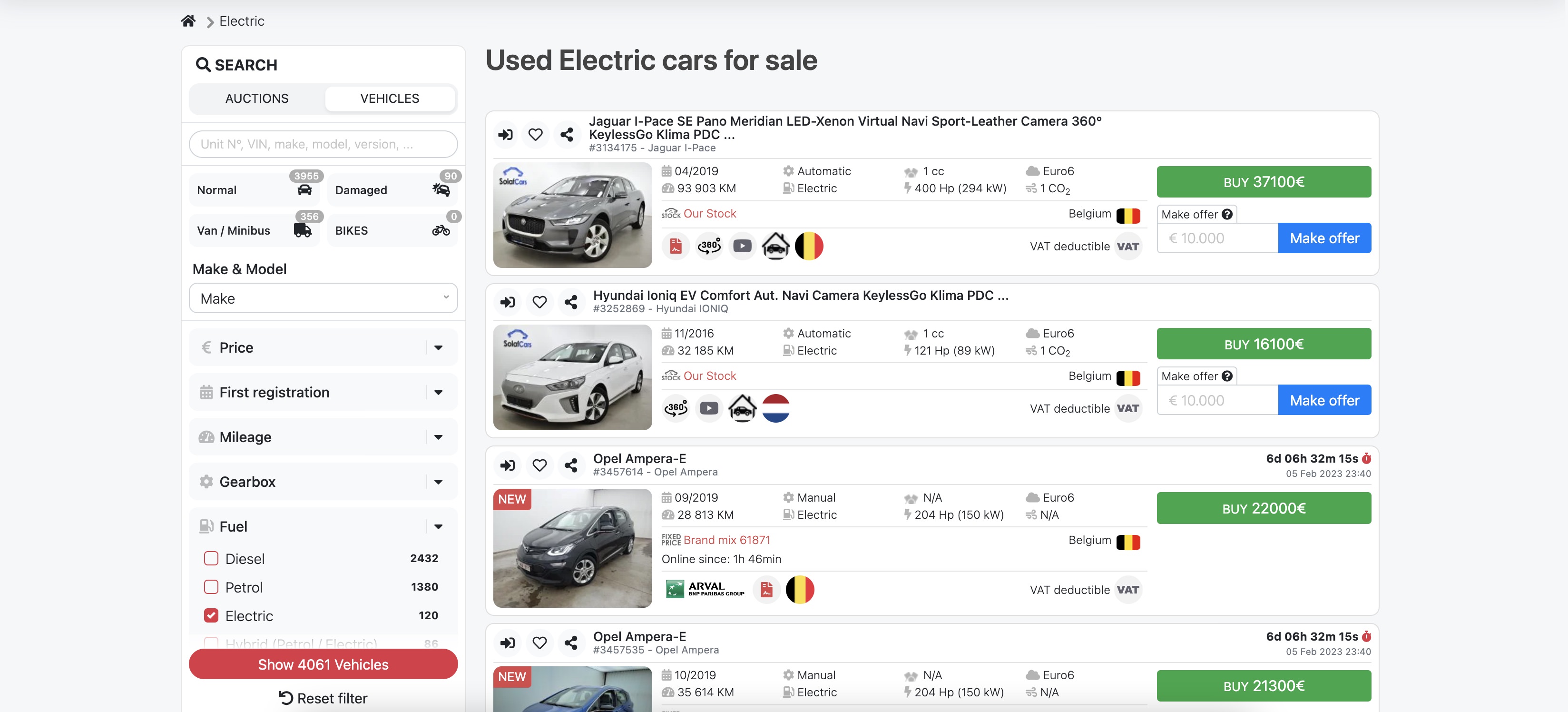The image size is (1568, 712).
Task: Open the Make dropdown
Action: coord(323,298)
